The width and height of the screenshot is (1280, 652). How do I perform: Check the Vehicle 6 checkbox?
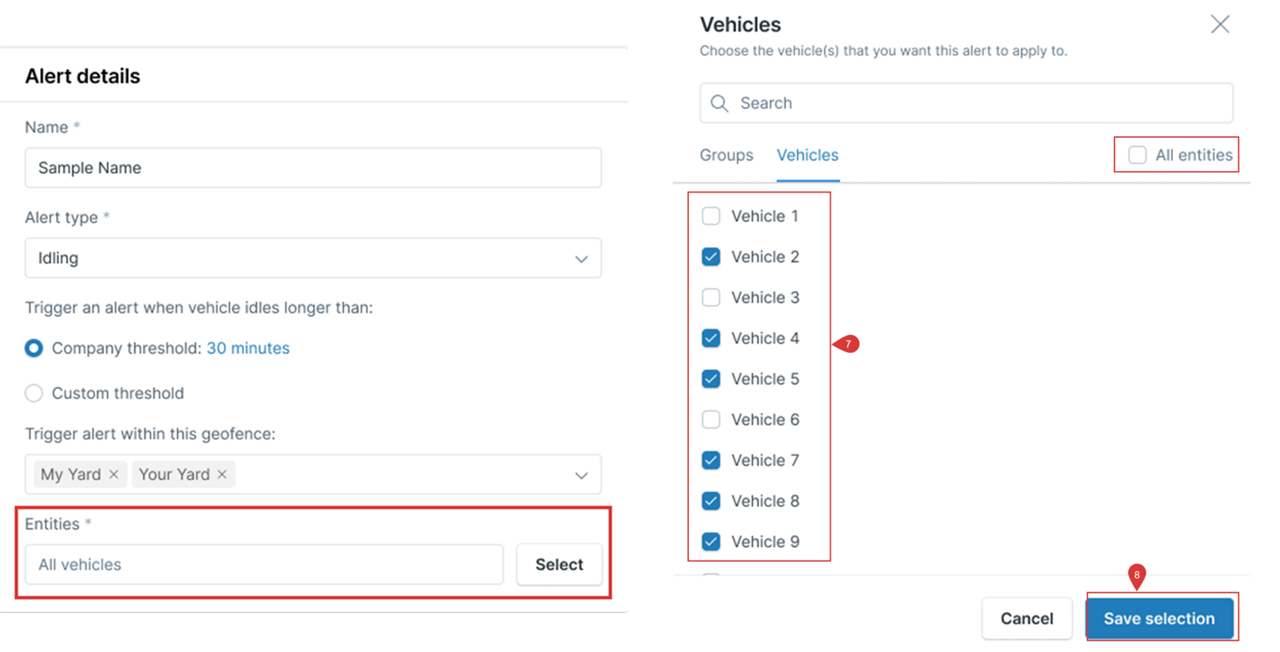(711, 419)
